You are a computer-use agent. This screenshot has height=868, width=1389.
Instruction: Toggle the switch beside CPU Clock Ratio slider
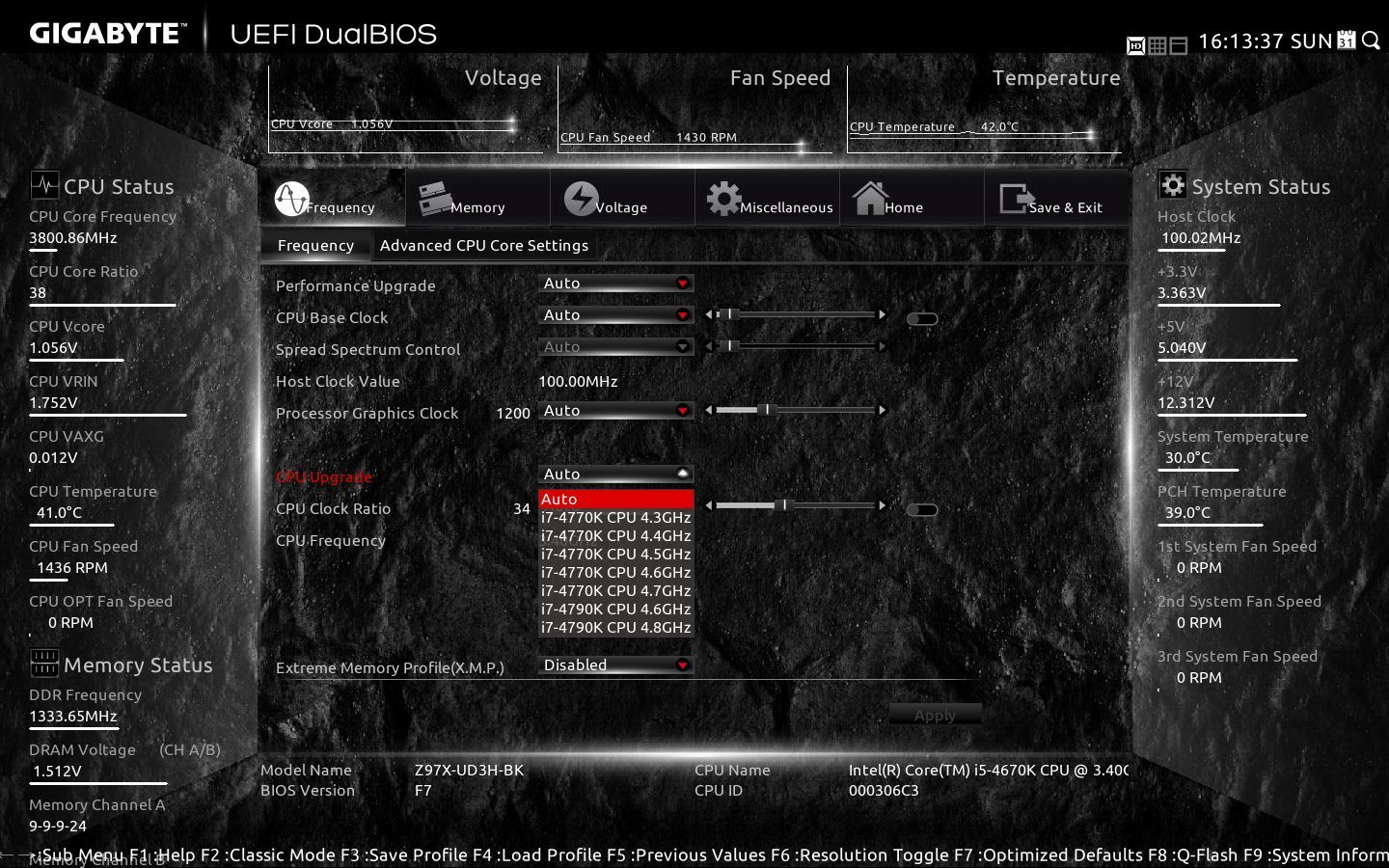click(x=922, y=509)
